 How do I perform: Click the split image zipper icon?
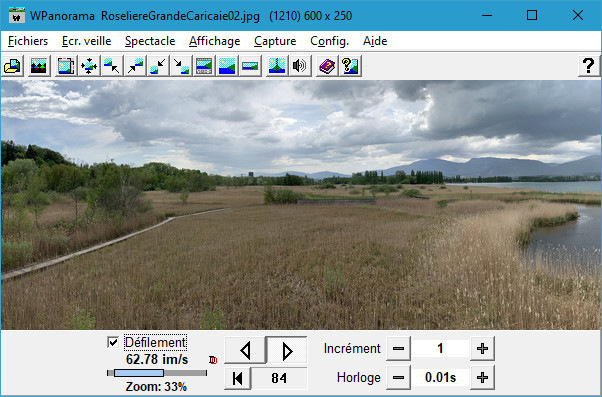coord(277,66)
